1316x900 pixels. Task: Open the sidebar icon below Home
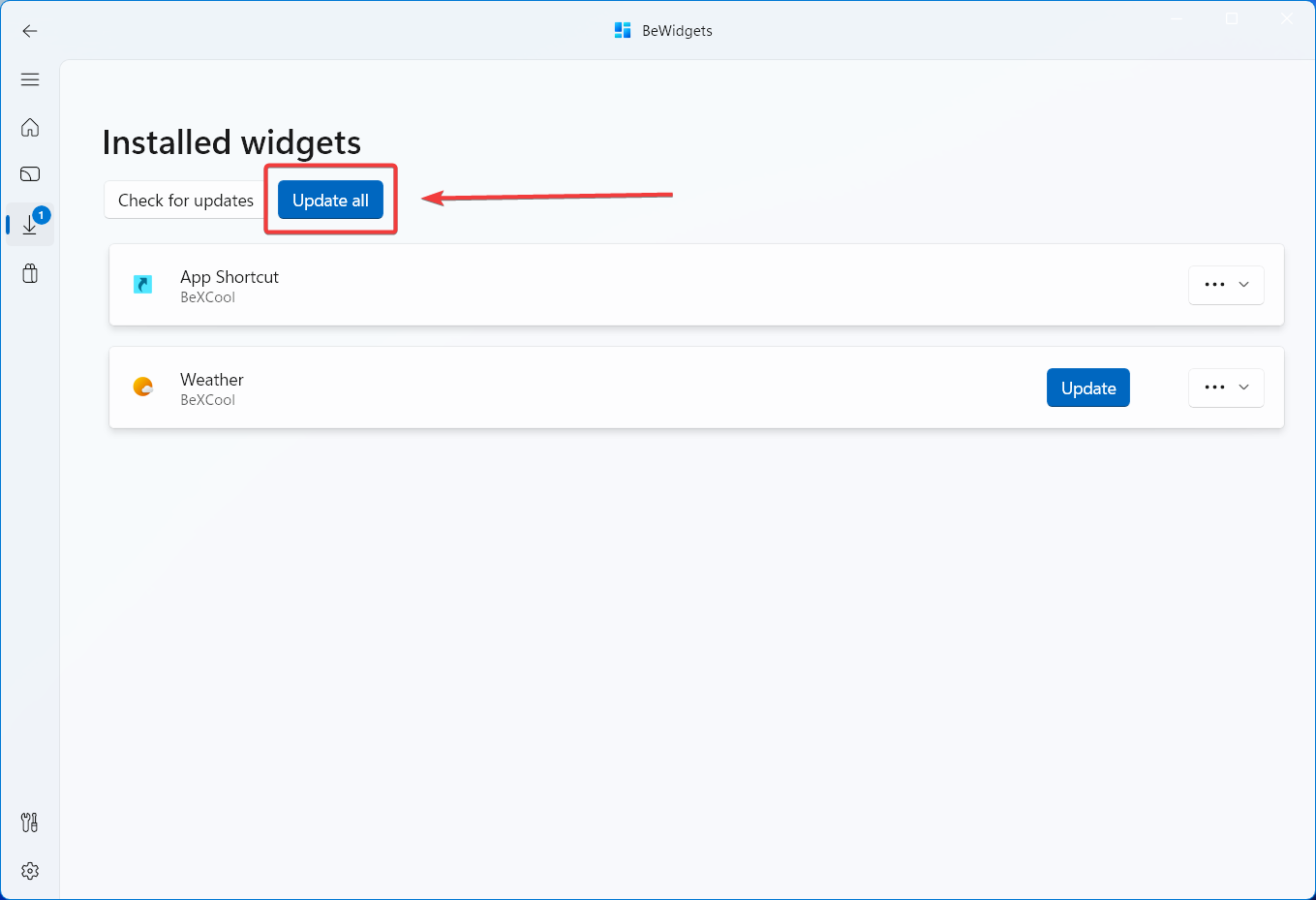[30, 174]
